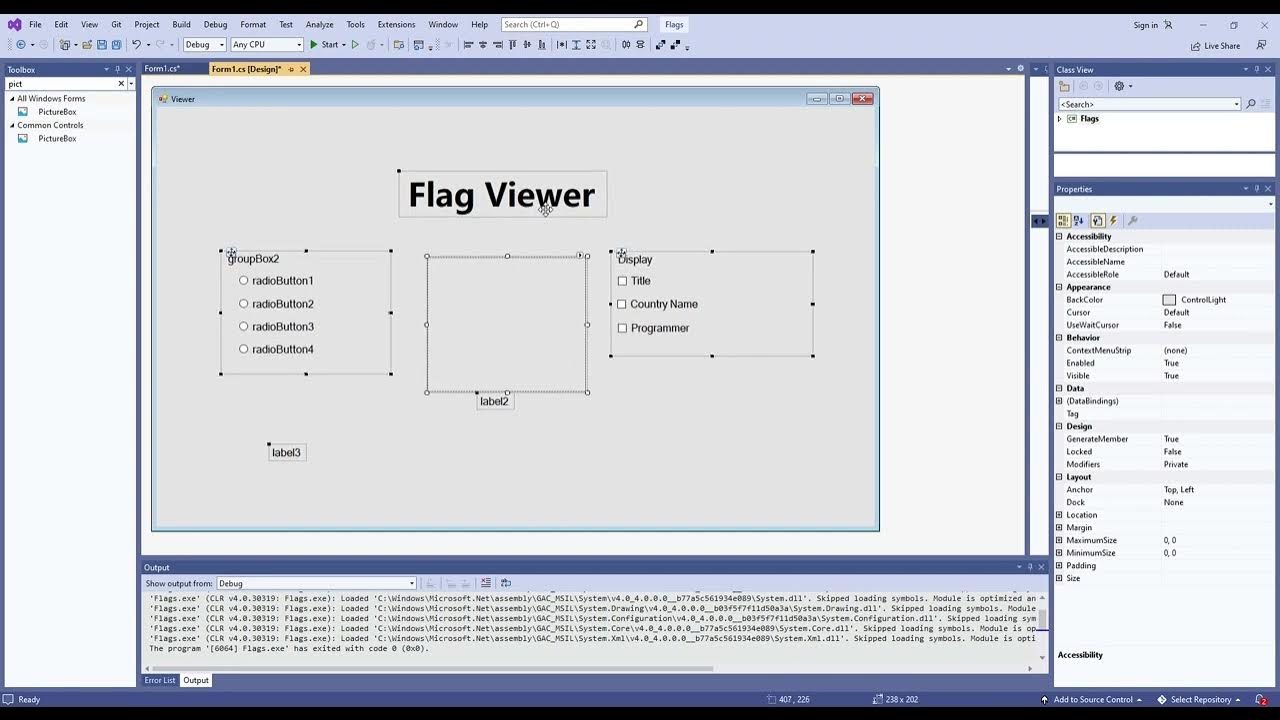Click the Output vertical scrollbar
Screen dimensions: 1280x720
pos(1041,620)
